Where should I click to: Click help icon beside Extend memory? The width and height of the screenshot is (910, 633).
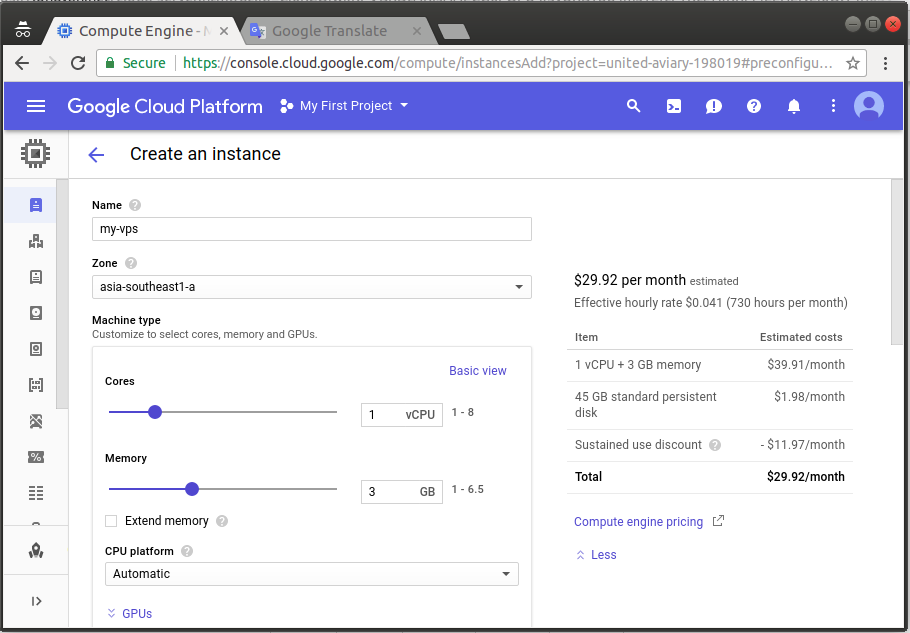coord(222,521)
